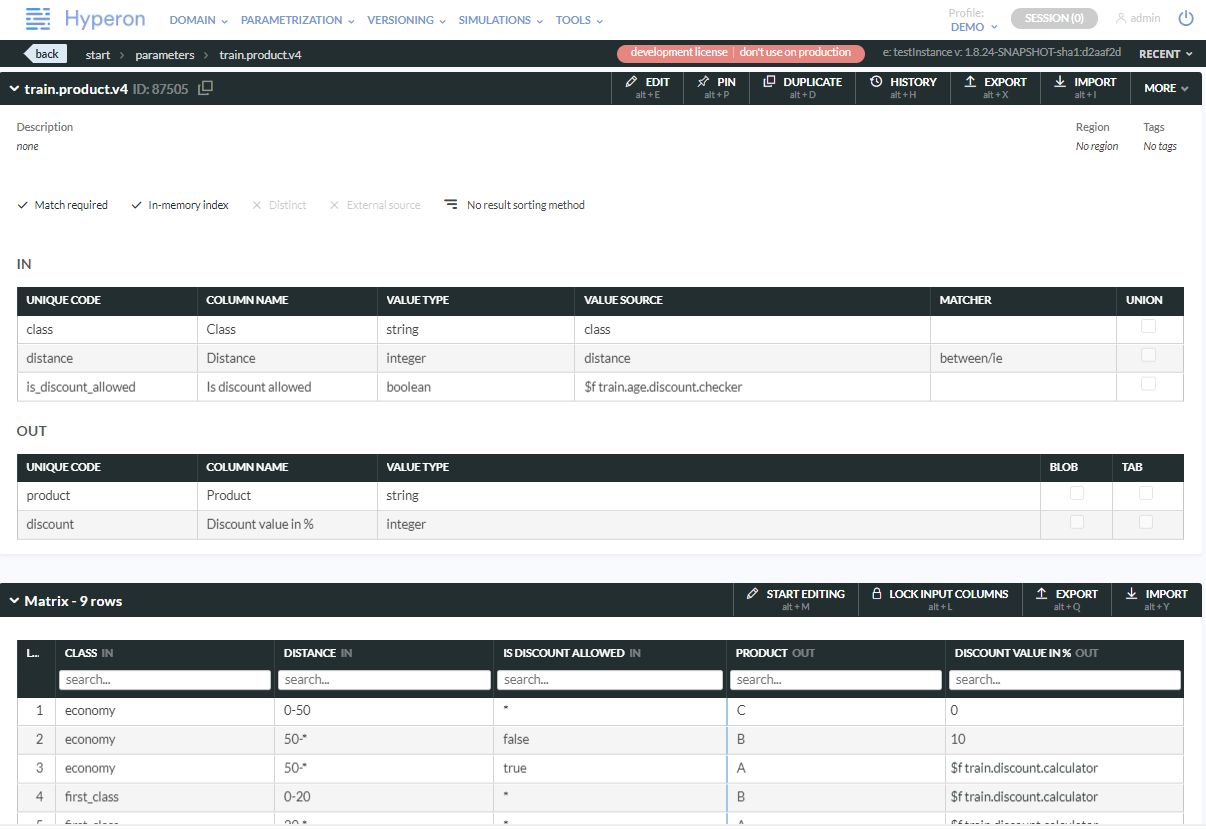Expand the Recent dropdown
The image size is (1206, 830).
[1165, 54]
